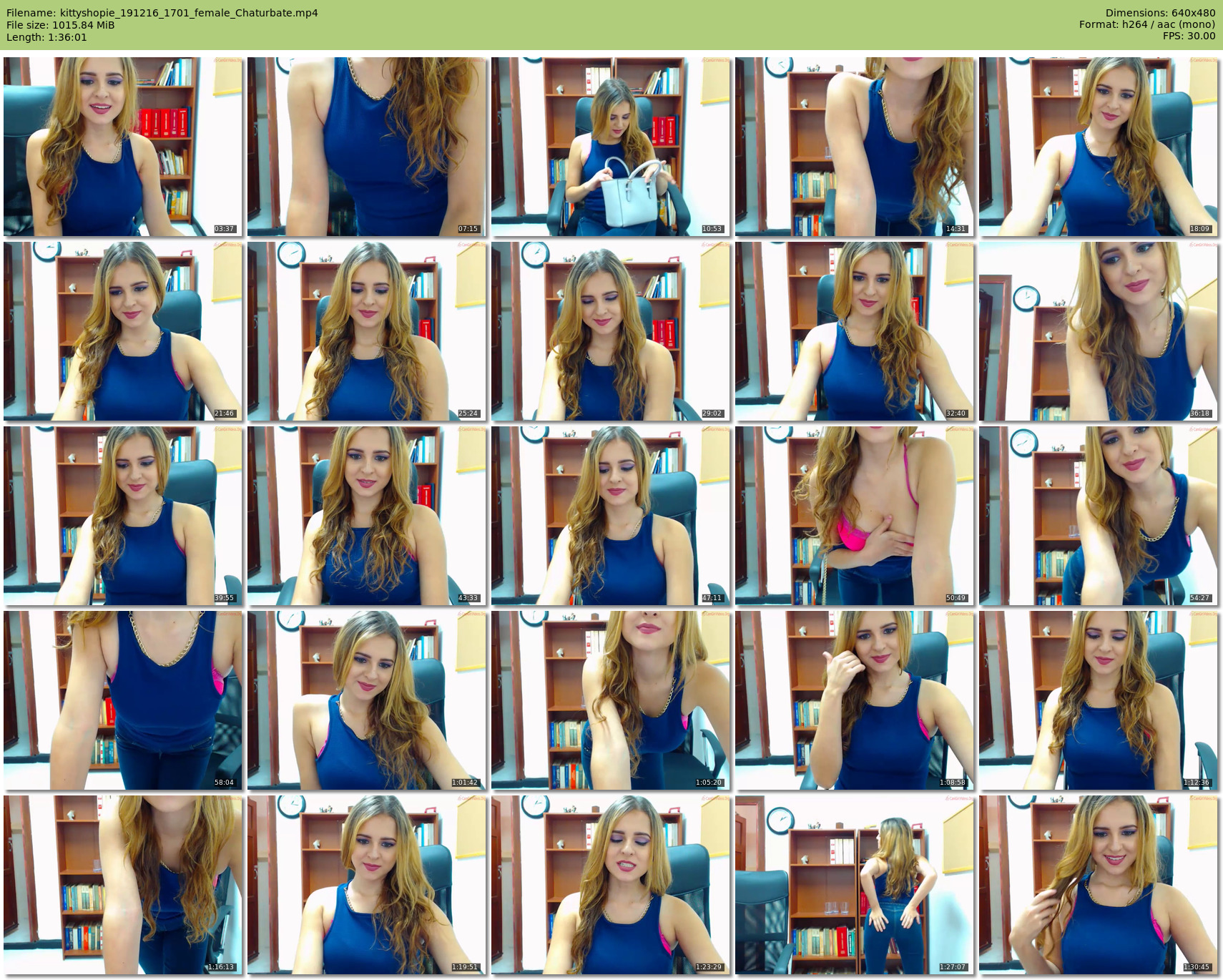Select the frame stamped 1:05:20
Viewport: 1223px width, 980px height.
(610, 700)
